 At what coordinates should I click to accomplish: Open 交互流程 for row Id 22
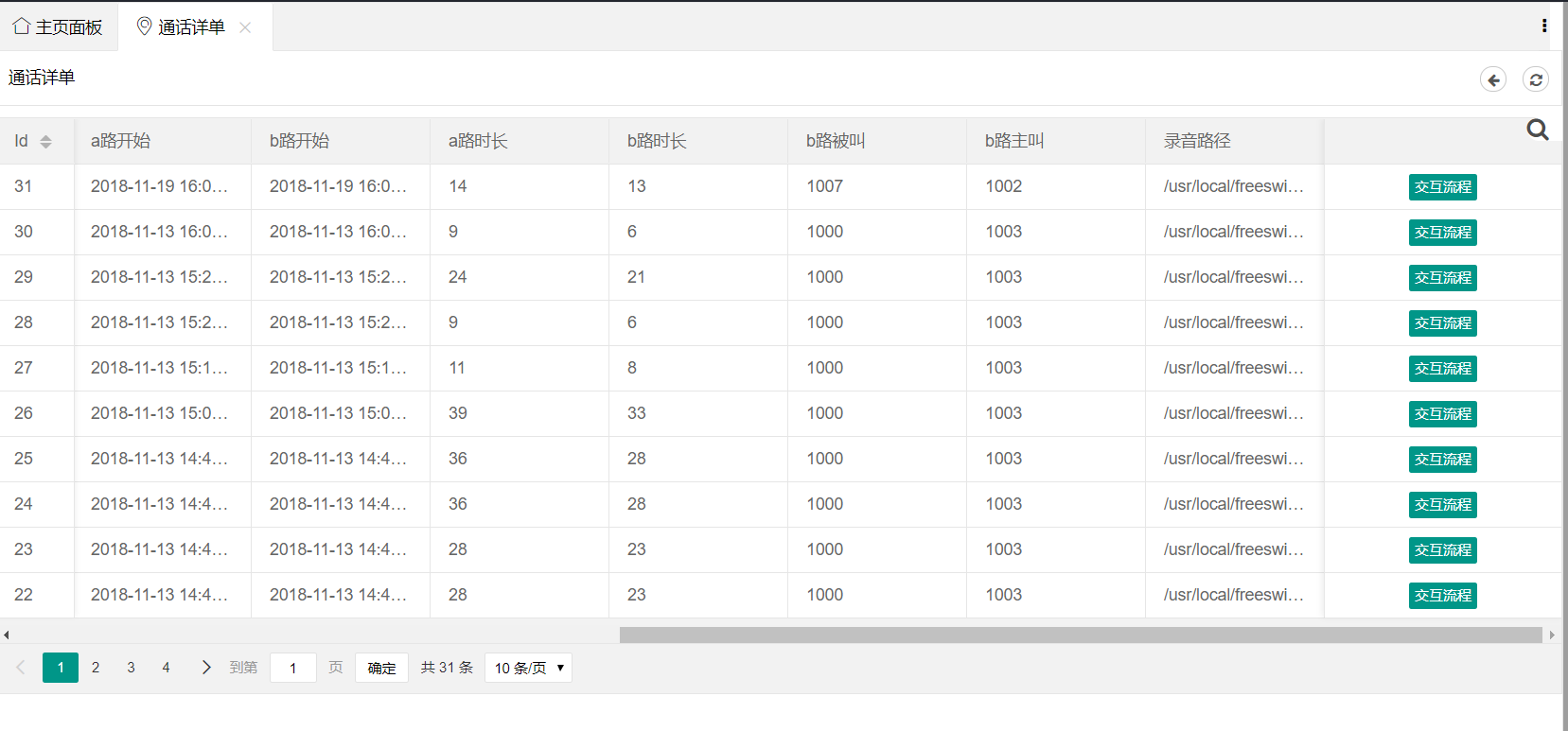click(1442, 596)
